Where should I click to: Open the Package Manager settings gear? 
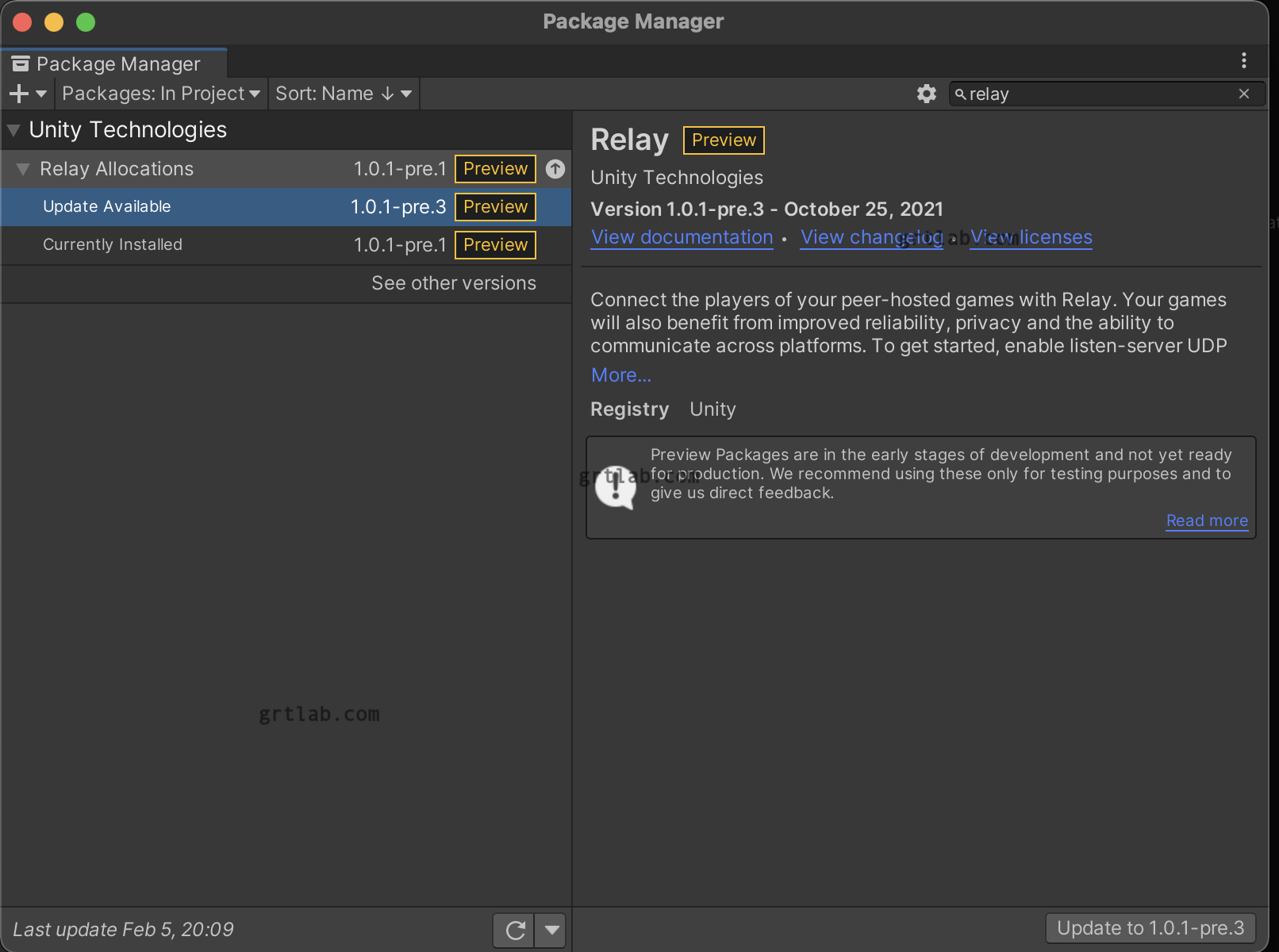pyautogui.click(x=925, y=93)
